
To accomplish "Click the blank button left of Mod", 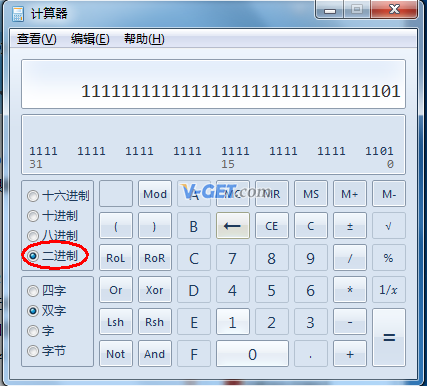I will pyautogui.click(x=116, y=194).
